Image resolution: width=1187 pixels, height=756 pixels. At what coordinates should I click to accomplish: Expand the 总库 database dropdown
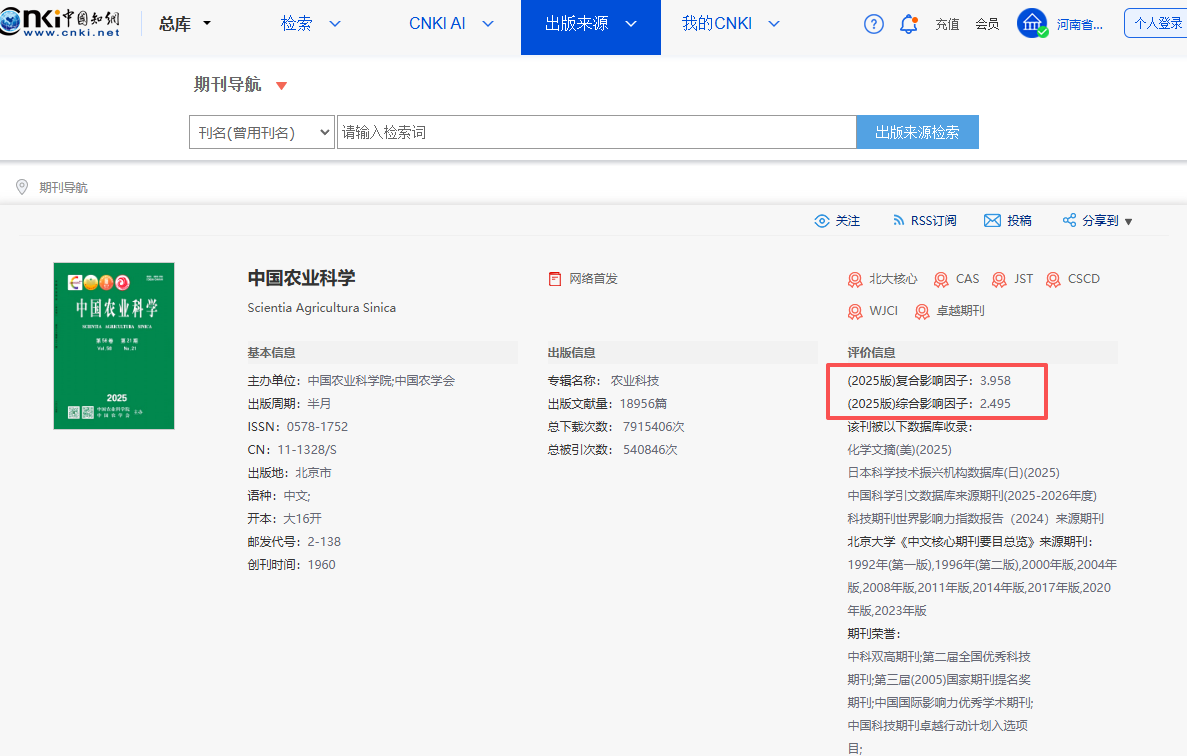click(185, 24)
